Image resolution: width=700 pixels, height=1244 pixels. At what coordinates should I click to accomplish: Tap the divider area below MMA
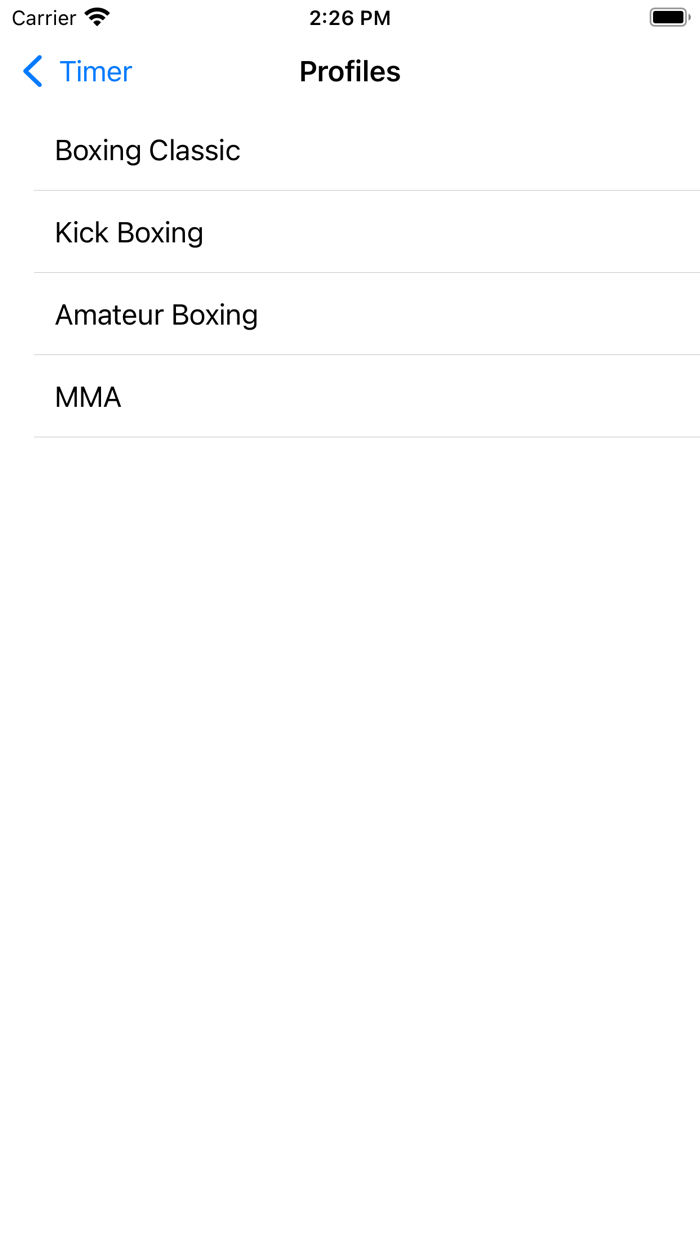pyautogui.click(x=350, y=437)
